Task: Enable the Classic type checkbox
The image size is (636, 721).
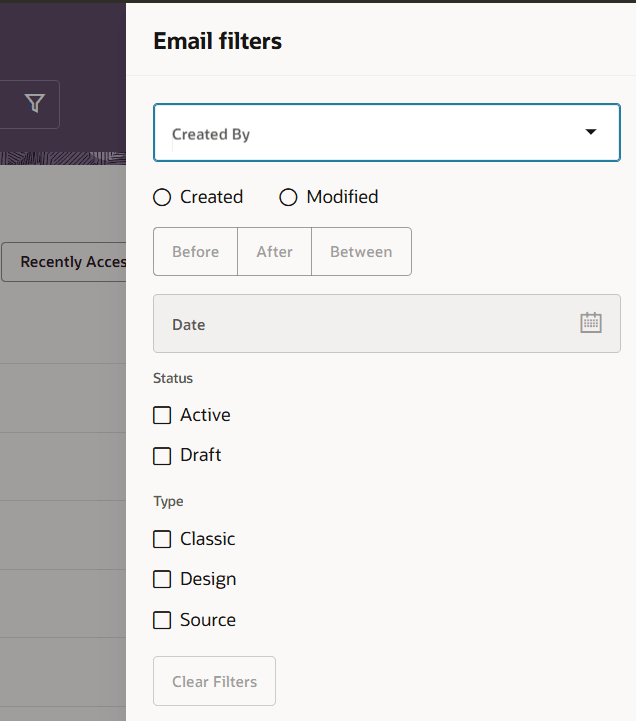Action: click(162, 539)
